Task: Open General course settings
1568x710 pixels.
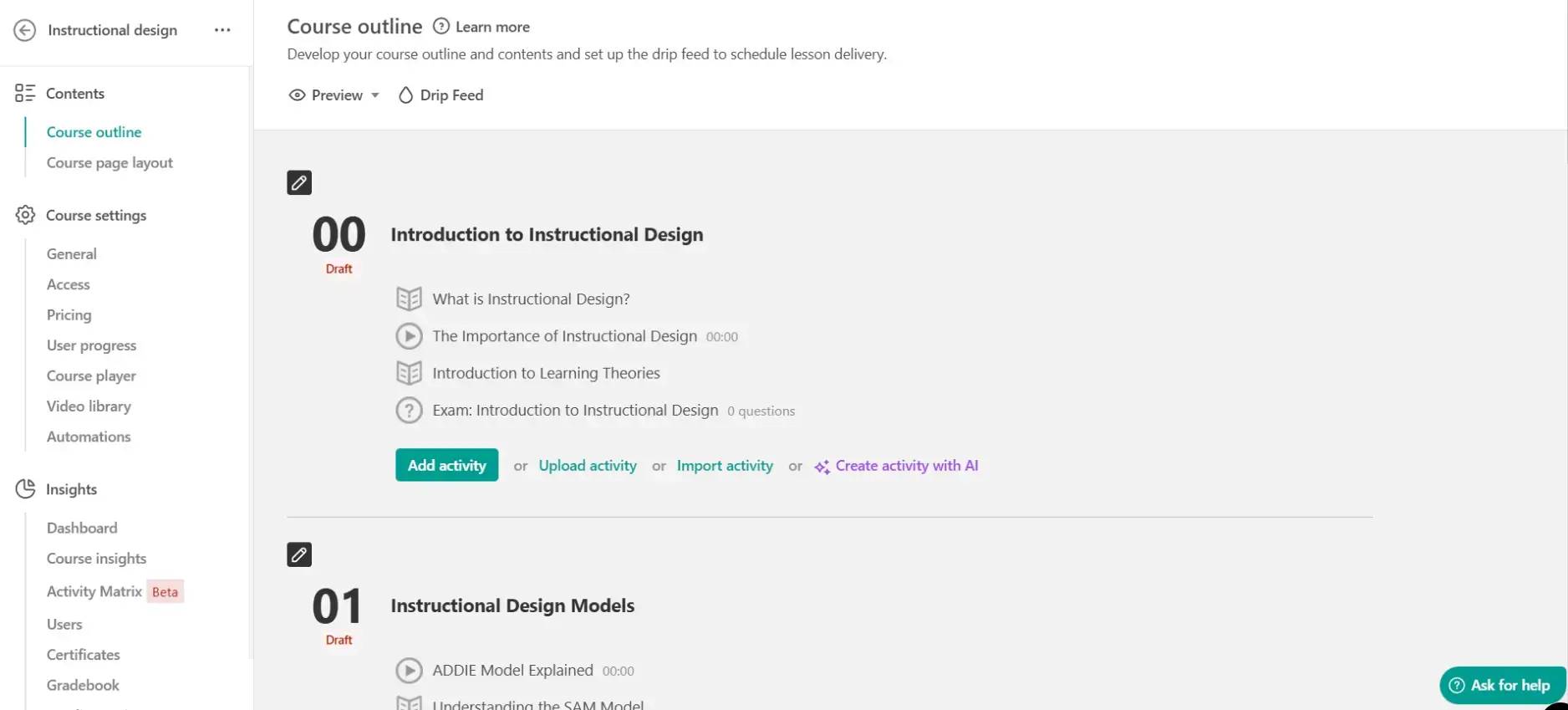Action: pyautogui.click(x=72, y=253)
